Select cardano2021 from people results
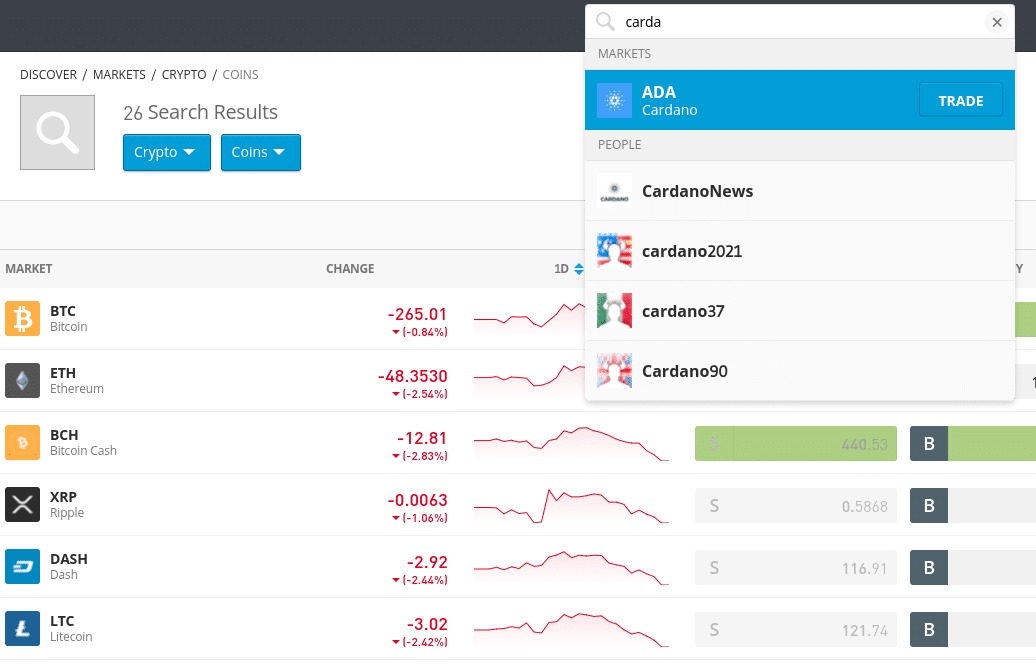 pyautogui.click(x=799, y=251)
